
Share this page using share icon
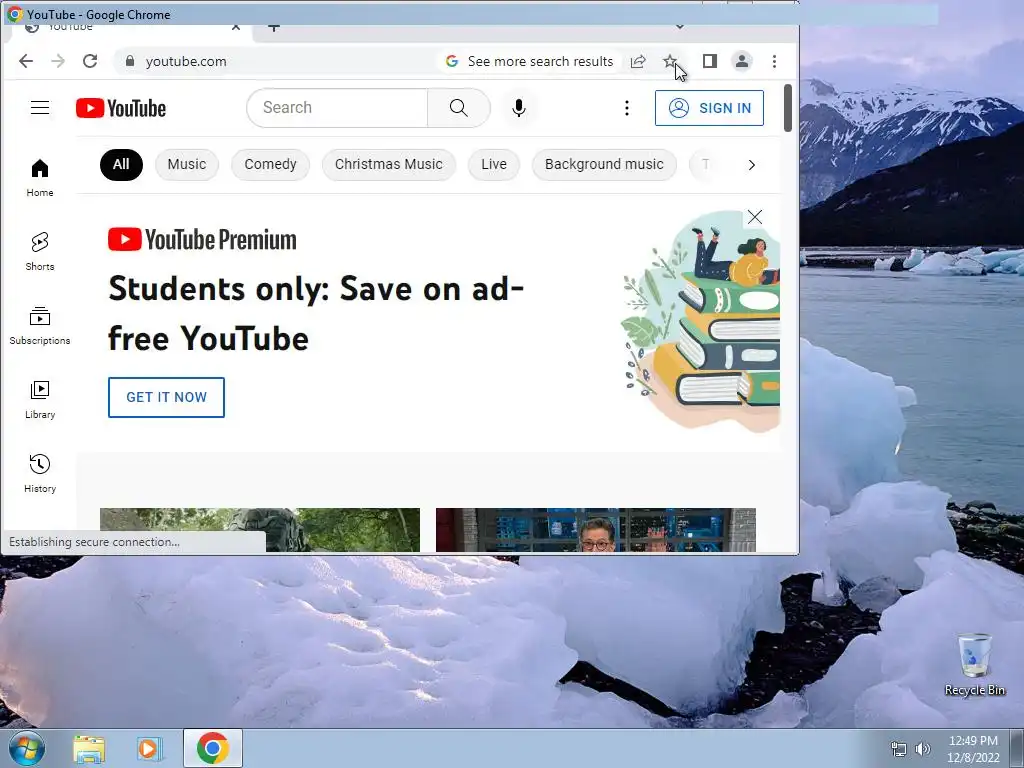click(638, 61)
